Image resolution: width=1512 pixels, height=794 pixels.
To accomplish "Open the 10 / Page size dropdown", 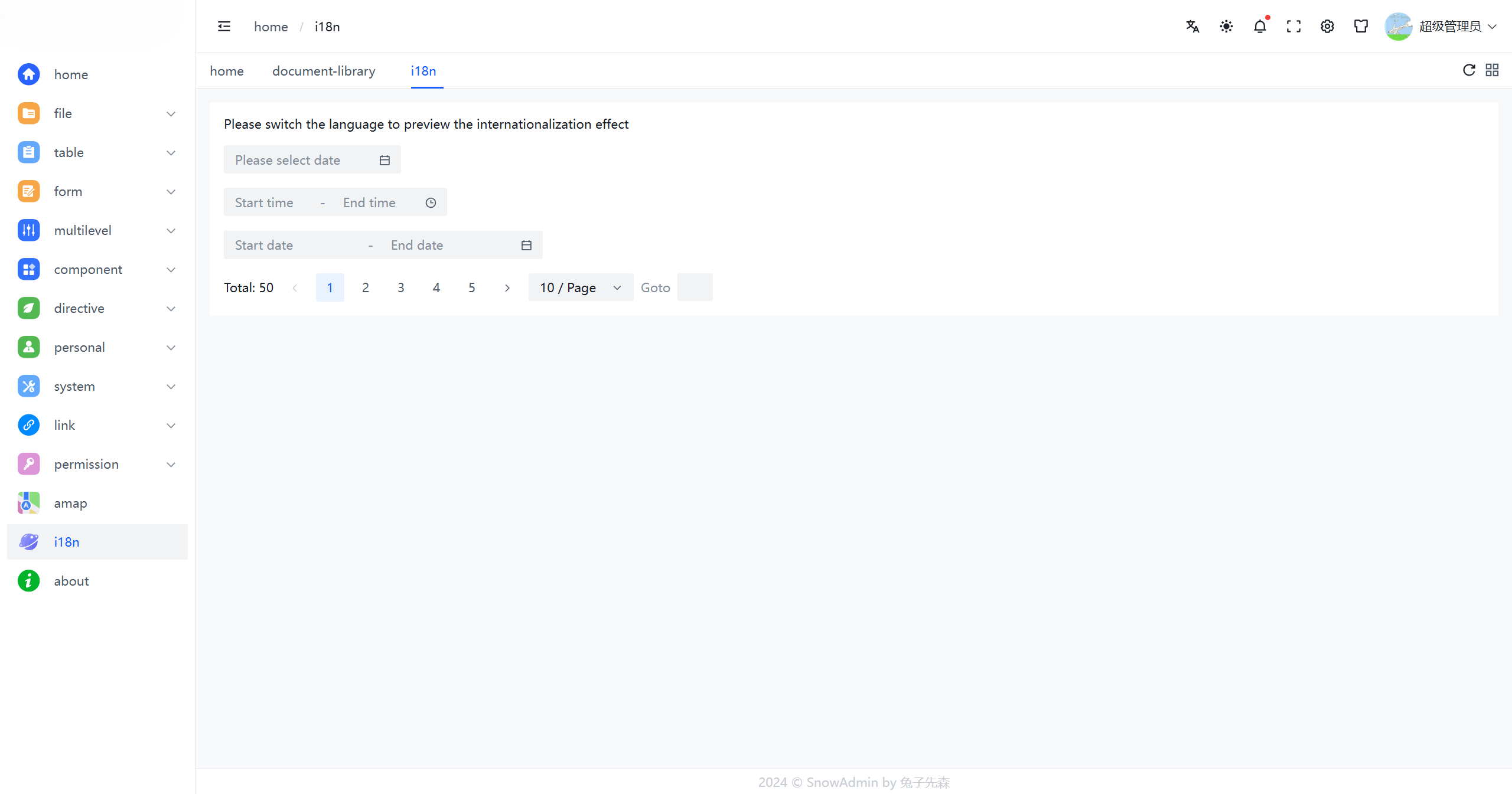I will [580, 287].
